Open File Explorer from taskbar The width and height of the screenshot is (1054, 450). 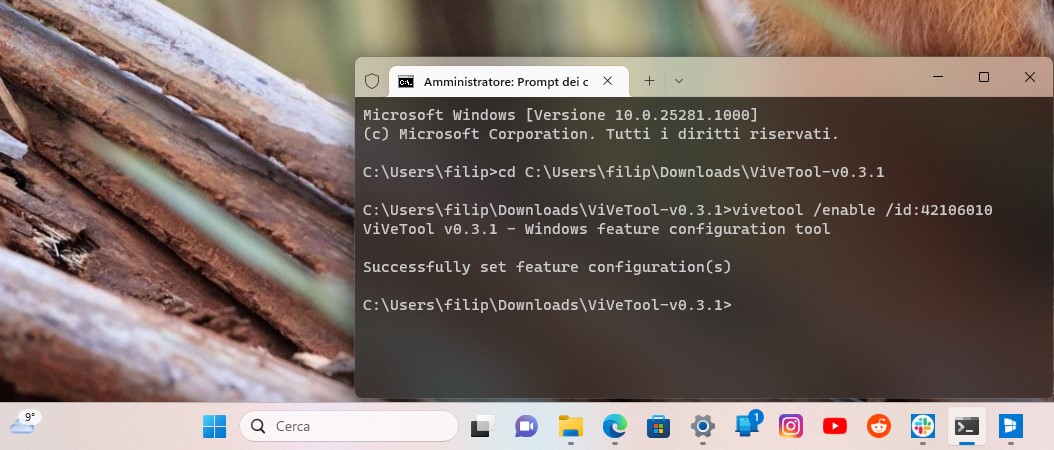[571, 426]
